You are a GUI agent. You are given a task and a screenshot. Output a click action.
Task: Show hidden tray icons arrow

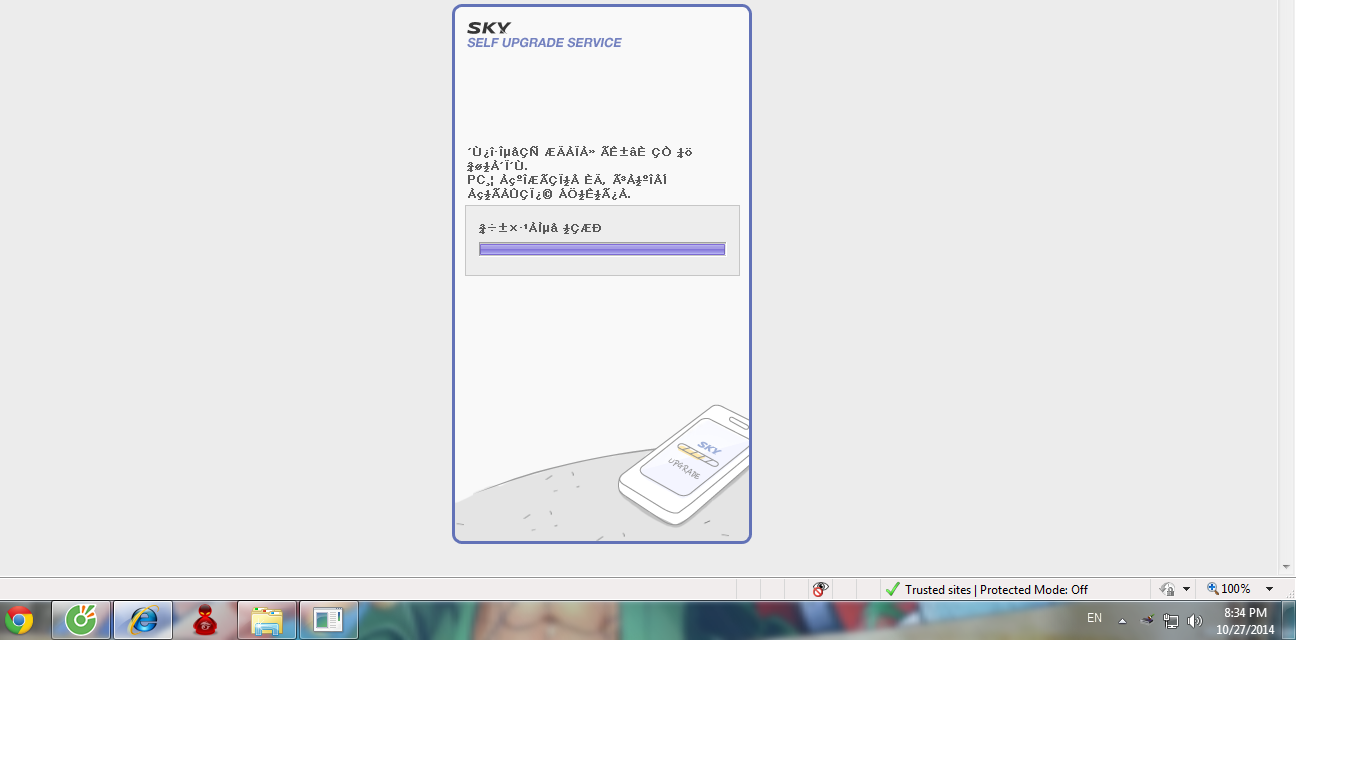(x=1122, y=621)
